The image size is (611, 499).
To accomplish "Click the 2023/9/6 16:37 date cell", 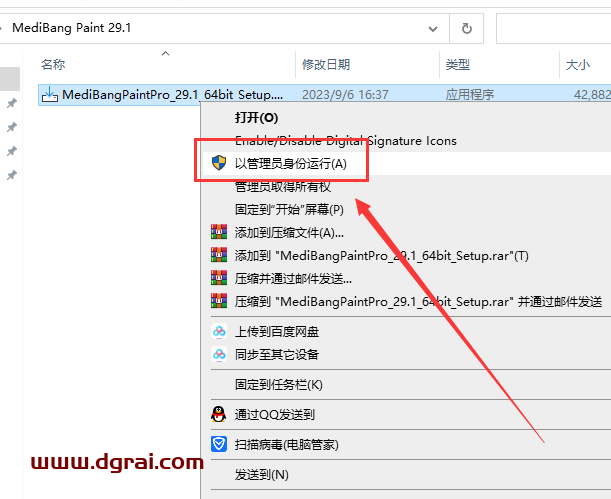I will [345, 95].
